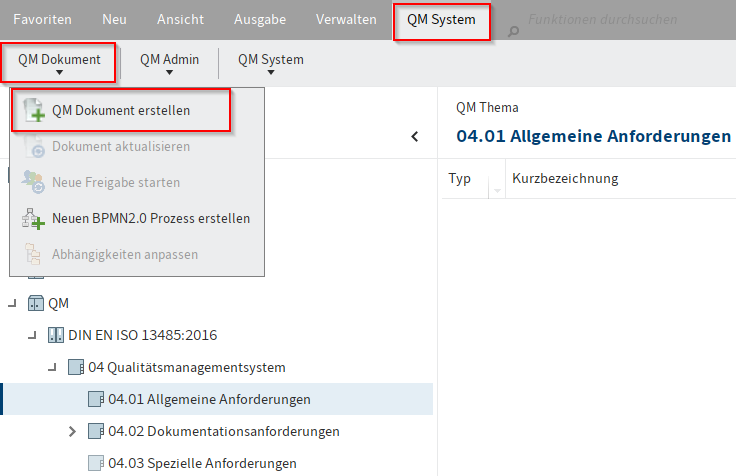Open the QM System toolbar dropdown
This screenshot has height=476, width=736.
[x=270, y=62]
